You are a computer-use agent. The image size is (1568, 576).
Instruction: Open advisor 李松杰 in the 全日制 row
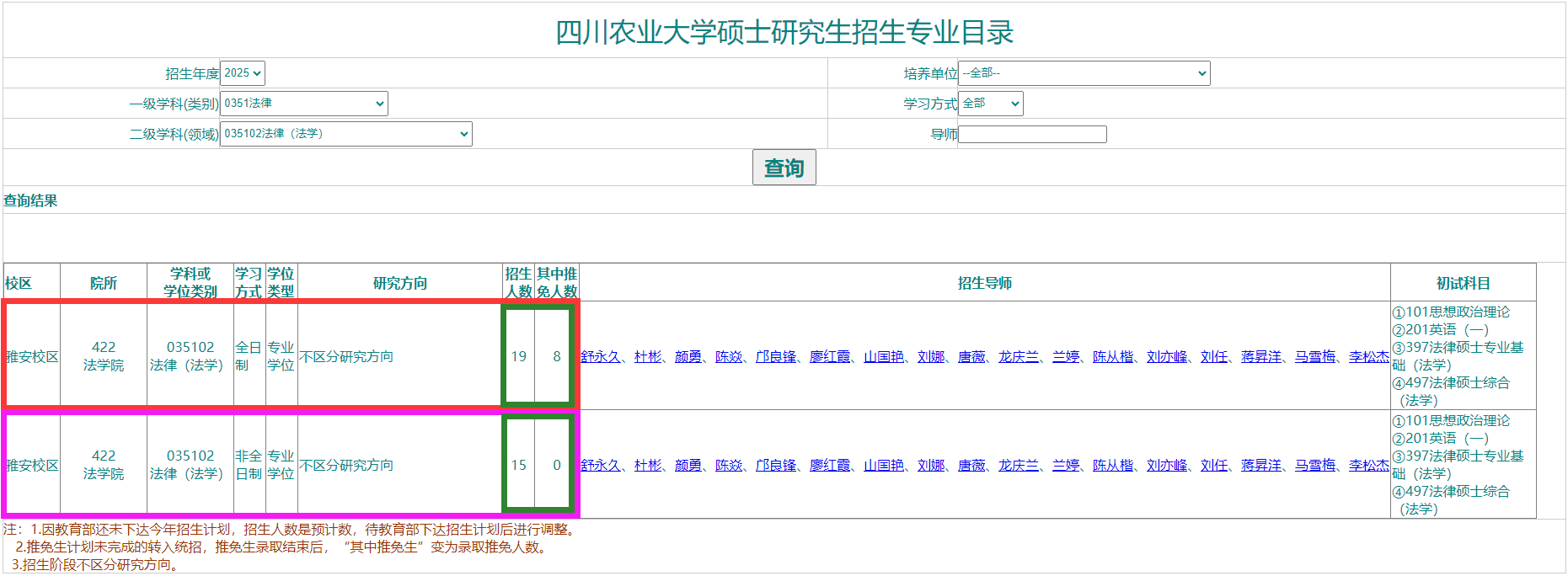coord(1369,357)
